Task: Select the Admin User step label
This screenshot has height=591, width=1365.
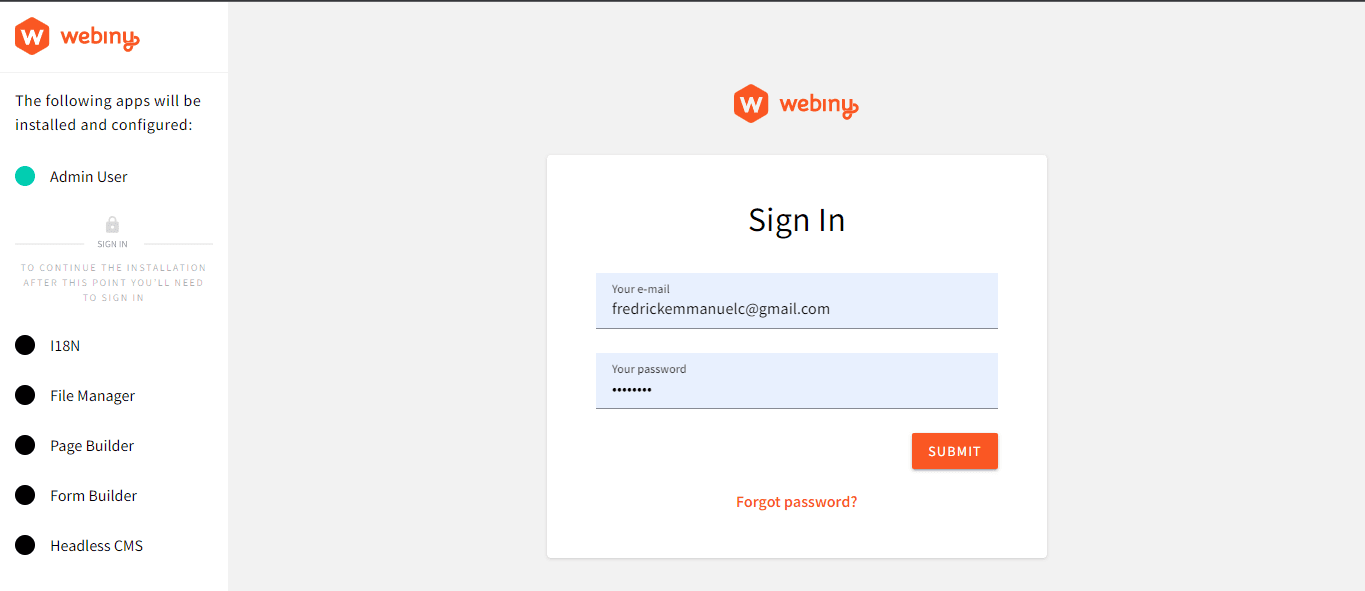Action: (89, 177)
